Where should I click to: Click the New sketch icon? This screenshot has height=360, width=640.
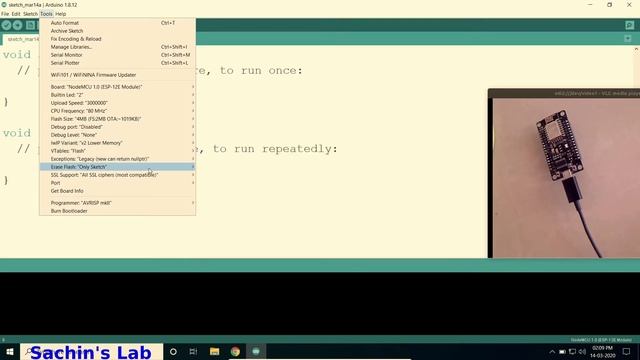pyautogui.click(x=30, y=25)
